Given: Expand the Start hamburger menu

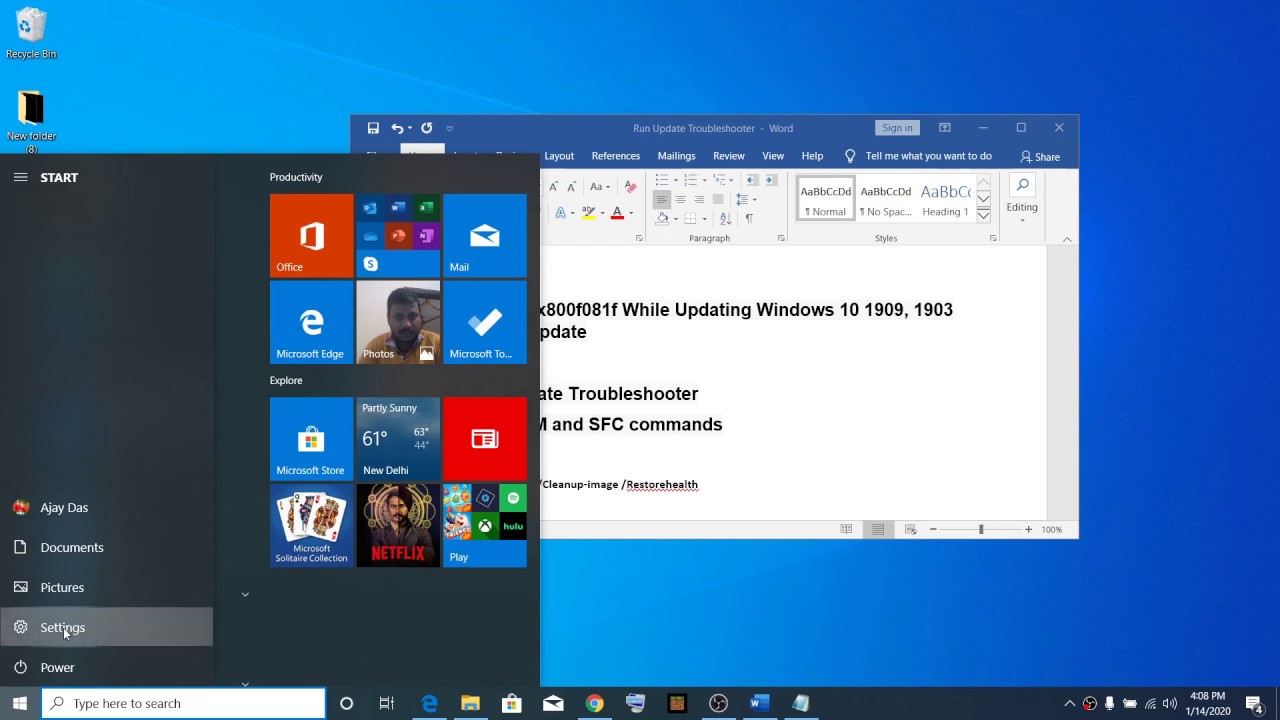Looking at the screenshot, I should tap(20, 177).
